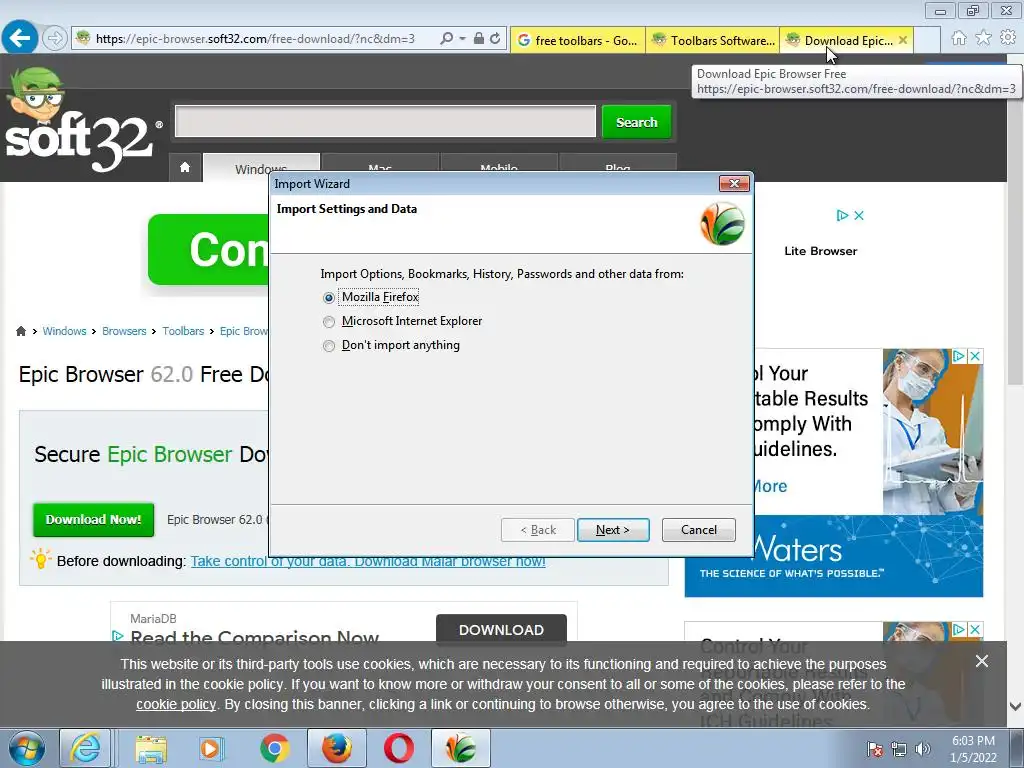Open Toolbars breadcrumb link
This screenshot has height=768, width=1024.
[x=183, y=331]
